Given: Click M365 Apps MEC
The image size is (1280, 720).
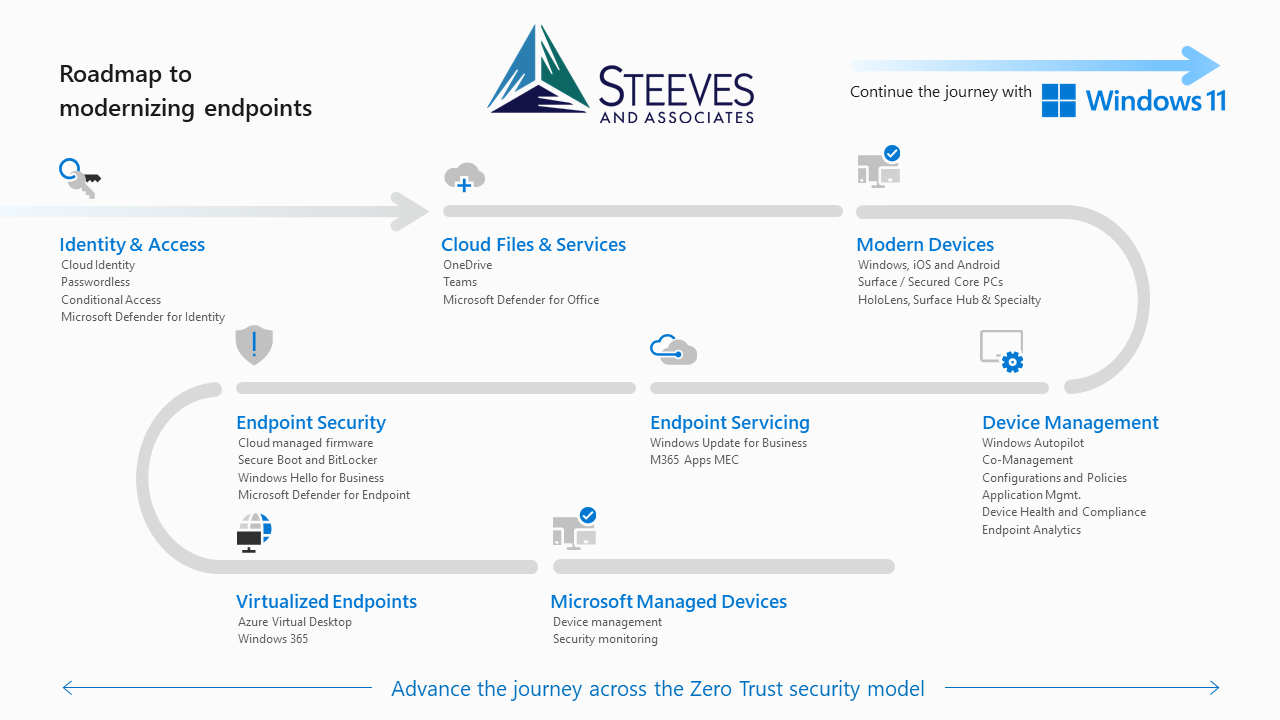Looking at the screenshot, I should [x=695, y=460].
